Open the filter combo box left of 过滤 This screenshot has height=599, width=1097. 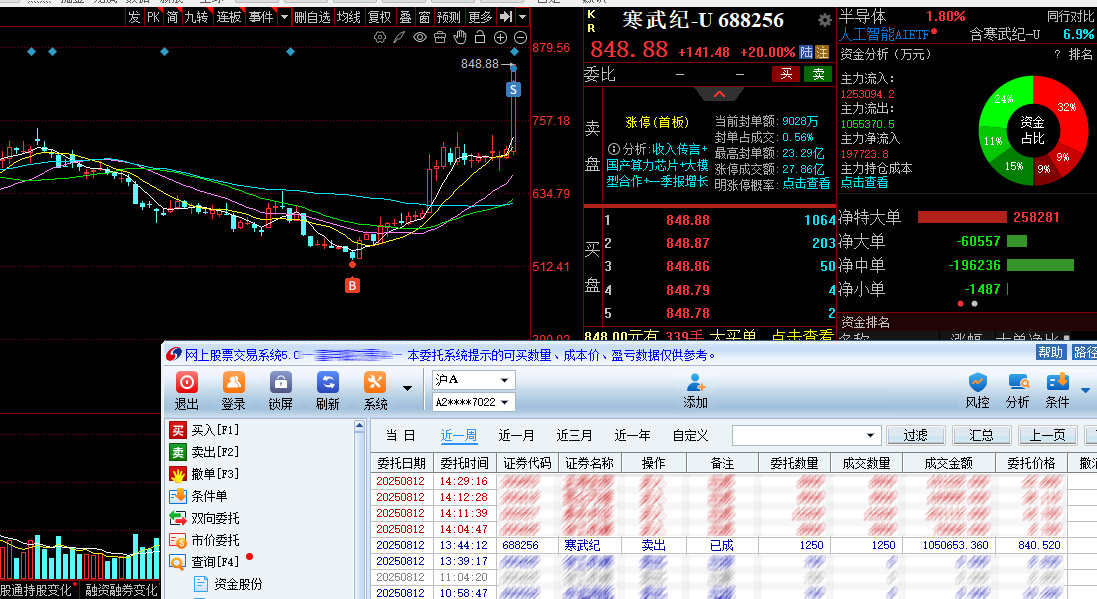[805, 435]
